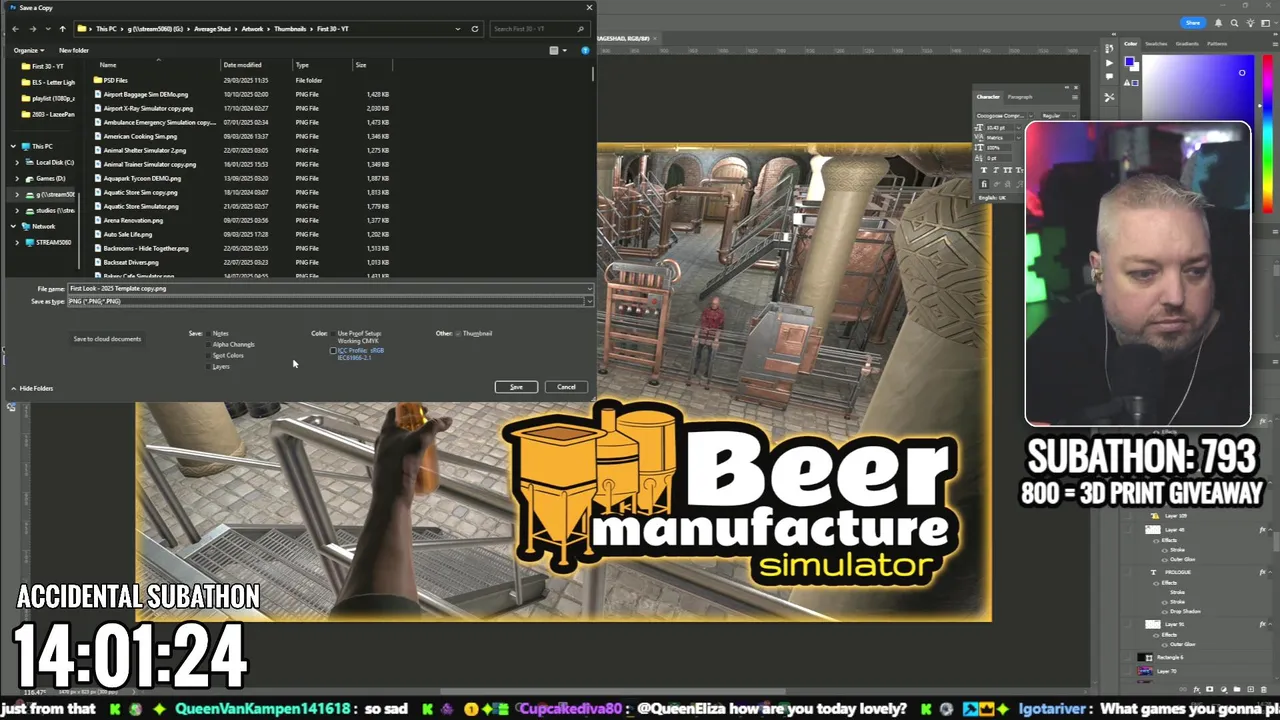Open the font style Regular dropdown
1280x720 pixels.
(1073, 115)
